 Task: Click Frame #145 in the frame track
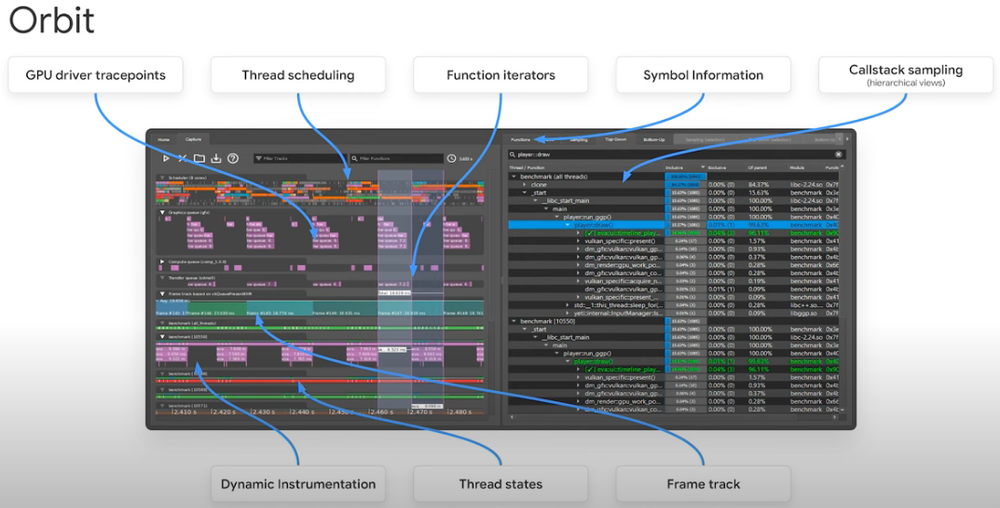279,309
